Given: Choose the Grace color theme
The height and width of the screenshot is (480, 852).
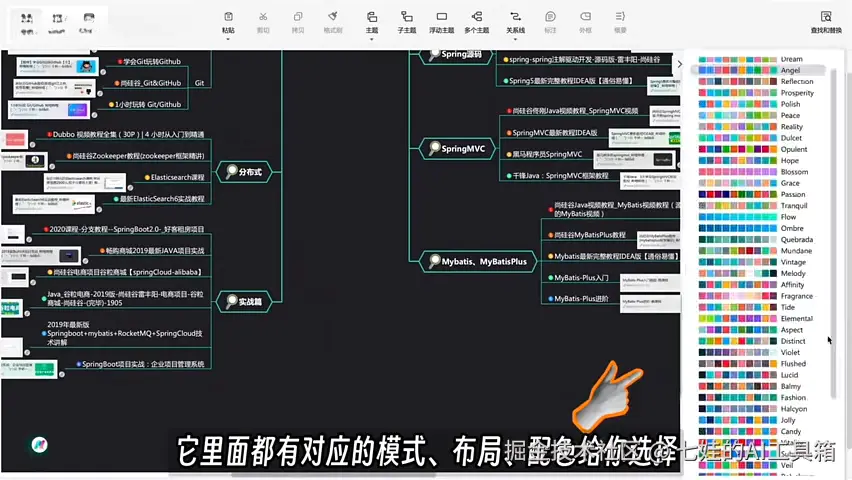Looking at the screenshot, I should [749, 183].
